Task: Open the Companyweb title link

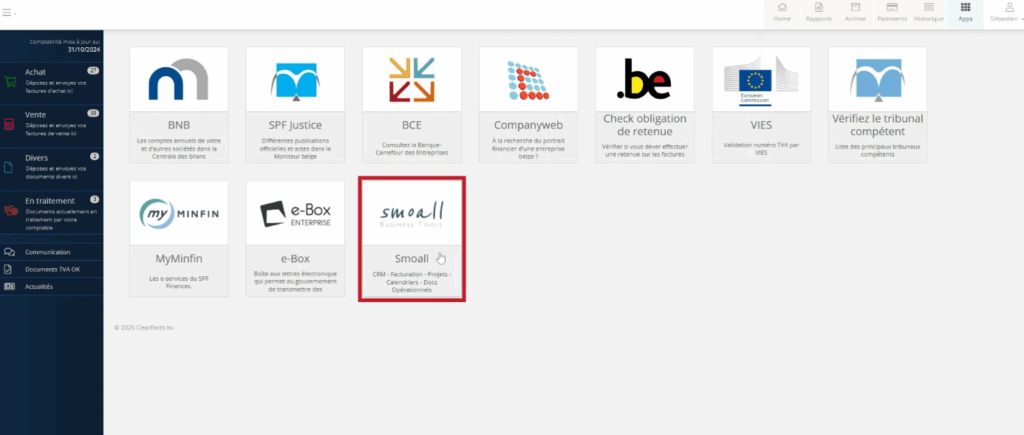Action: pos(528,125)
